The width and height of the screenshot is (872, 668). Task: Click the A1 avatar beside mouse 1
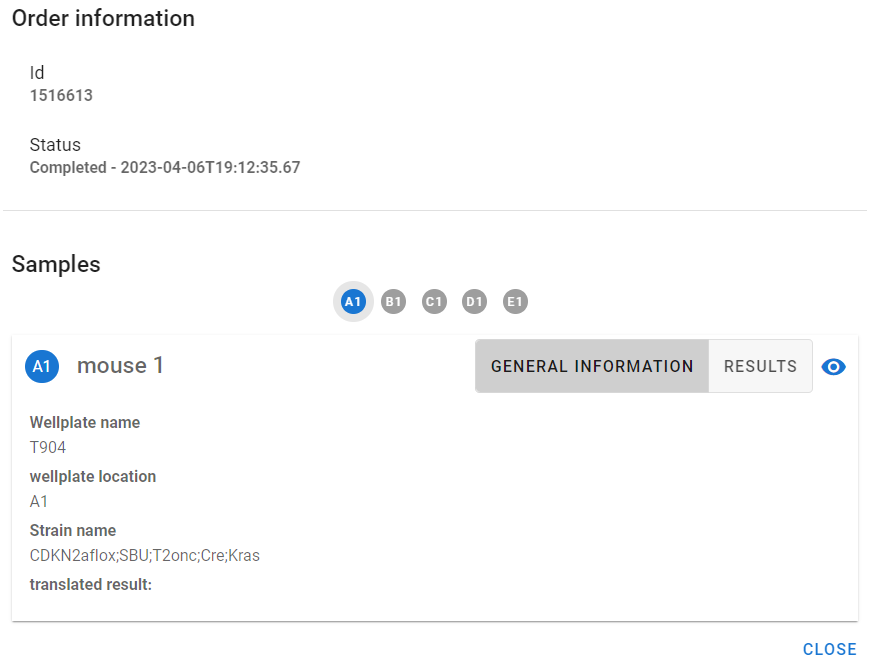pyautogui.click(x=42, y=366)
